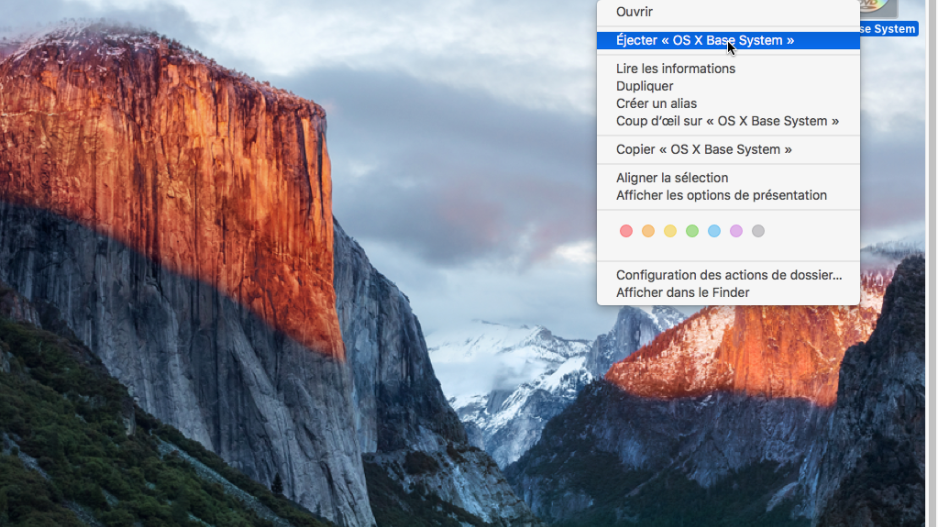Image resolution: width=938 pixels, height=527 pixels.
Task: Open Coup d'œil sur « OS X Base System »
Action: (x=728, y=121)
